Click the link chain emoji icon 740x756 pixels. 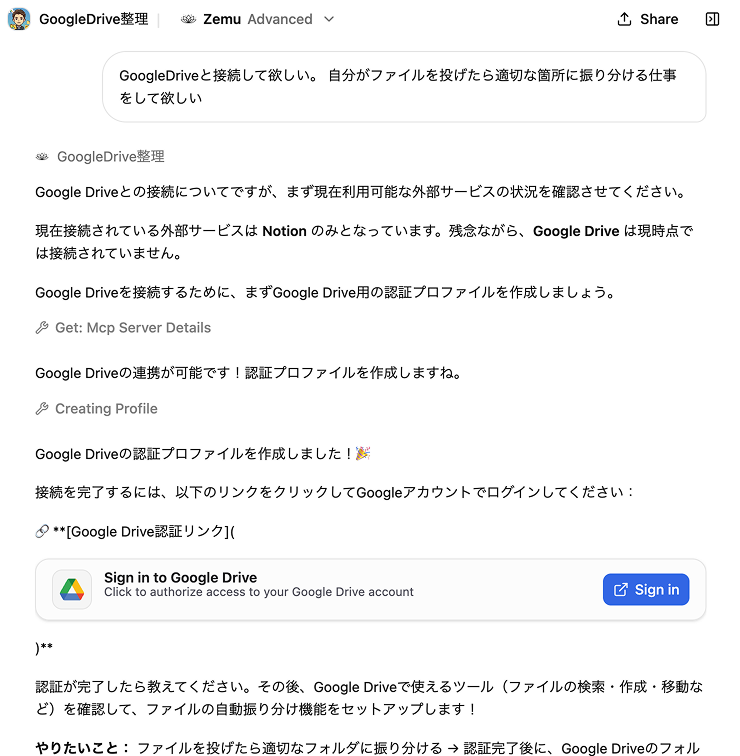pos(42,531)
